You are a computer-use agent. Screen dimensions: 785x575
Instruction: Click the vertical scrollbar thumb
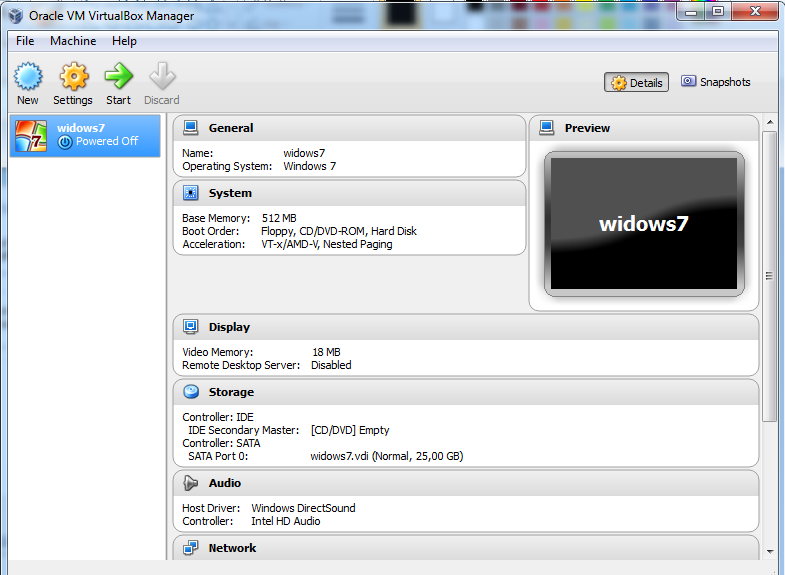769,276
